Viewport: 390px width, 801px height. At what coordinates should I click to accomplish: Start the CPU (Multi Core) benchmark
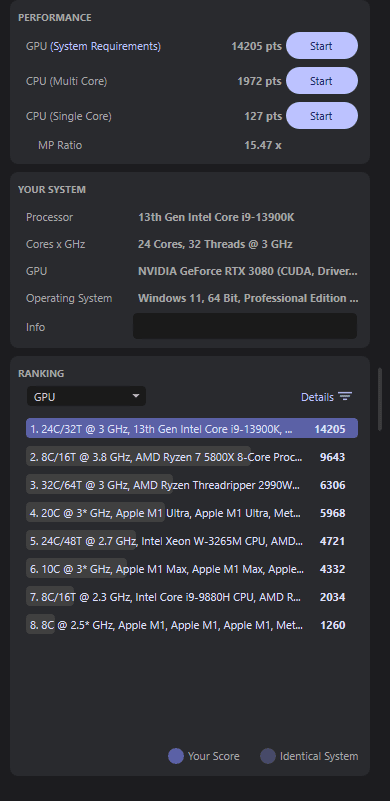pyautogui.click(x=322, y=81)
